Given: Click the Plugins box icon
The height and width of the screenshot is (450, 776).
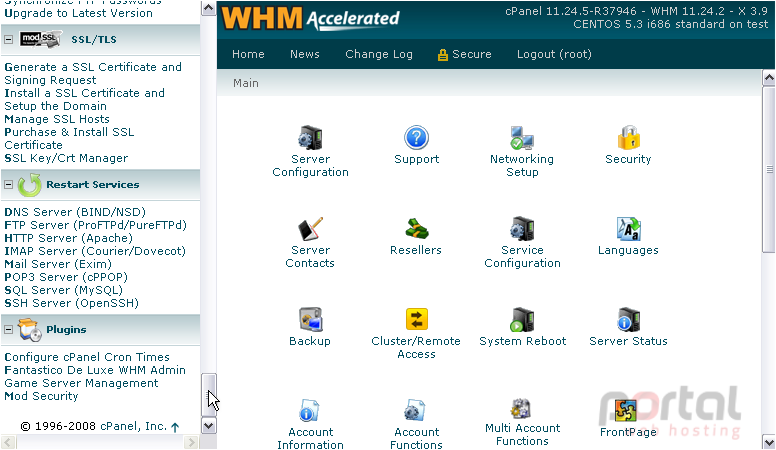Looking at the screenshot, I should pyautogui.click(x=29, y=330).
